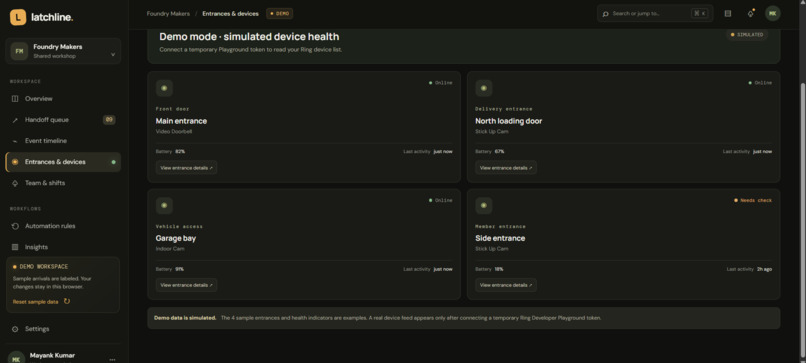
Task: Click the Automation rules icon
Action: (x=15, y=226)
